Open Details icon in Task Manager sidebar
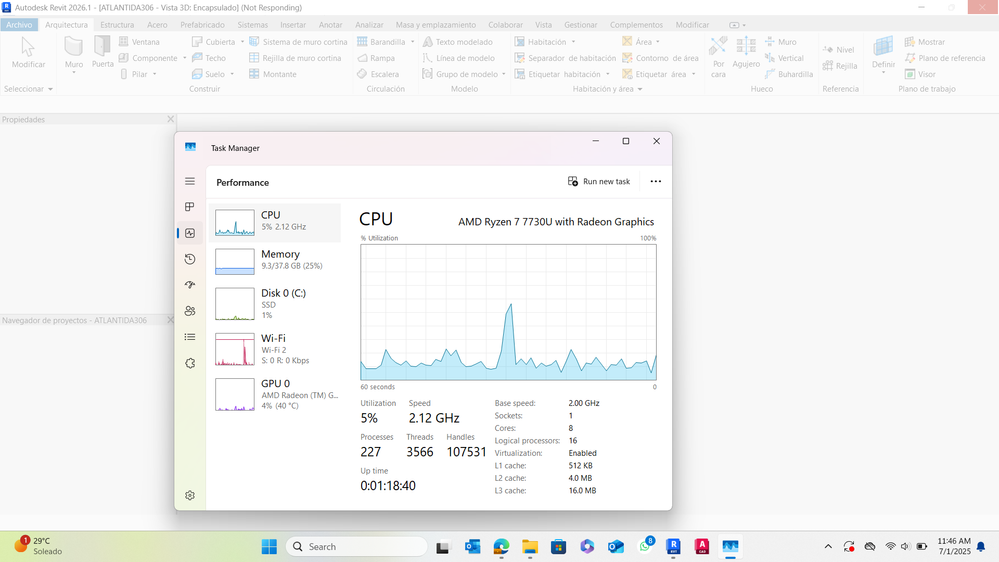 point(190,337)
